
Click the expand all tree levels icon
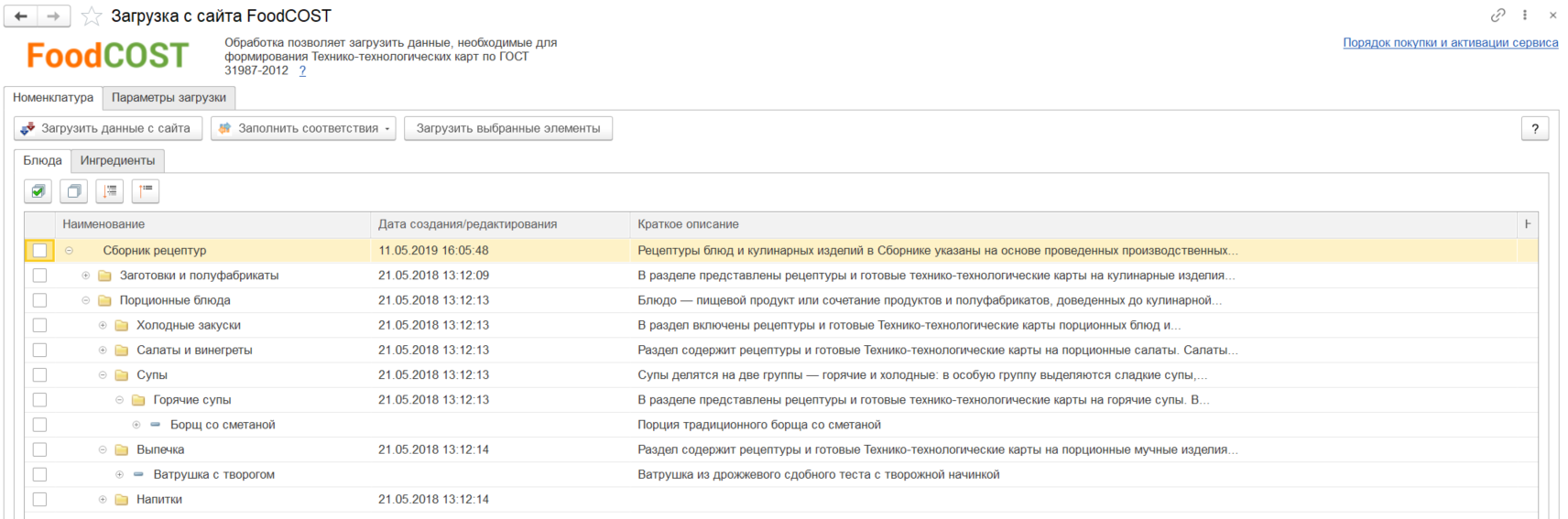[x=110, y=191]
